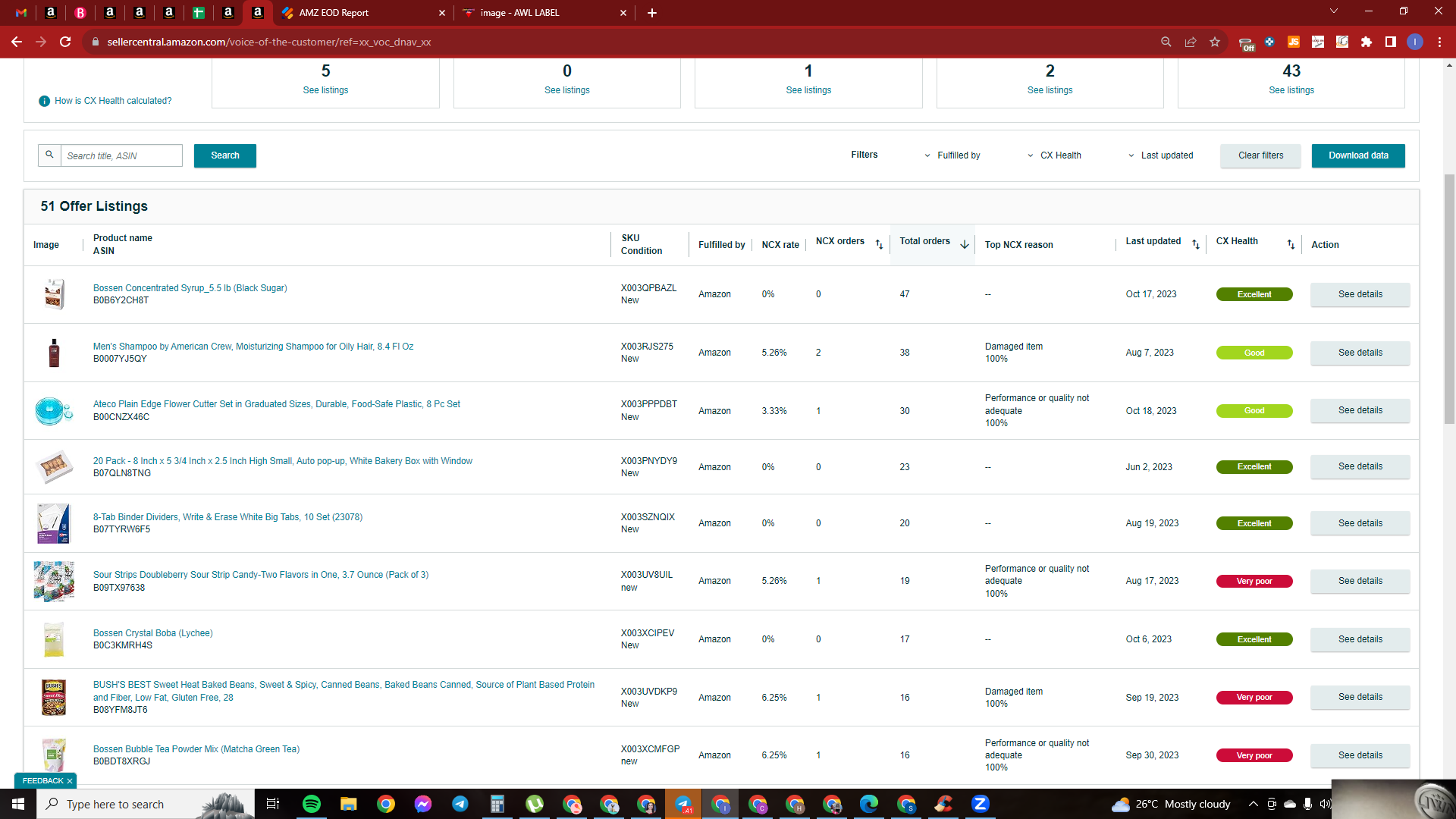Image resolution: width=1456 pixels, height=819 pixels.
Task: Open the Chrome profile avatar
Action: tap(1415, 42)
